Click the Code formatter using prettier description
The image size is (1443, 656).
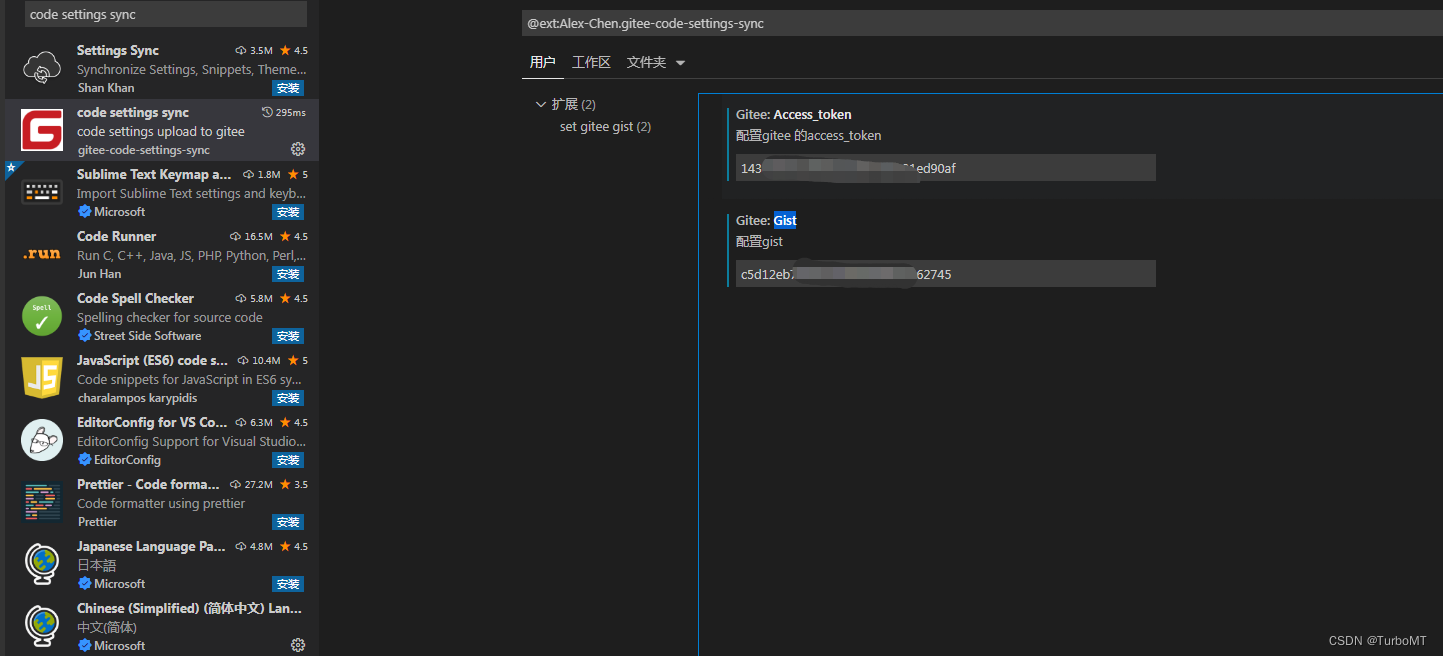[161, 503]
